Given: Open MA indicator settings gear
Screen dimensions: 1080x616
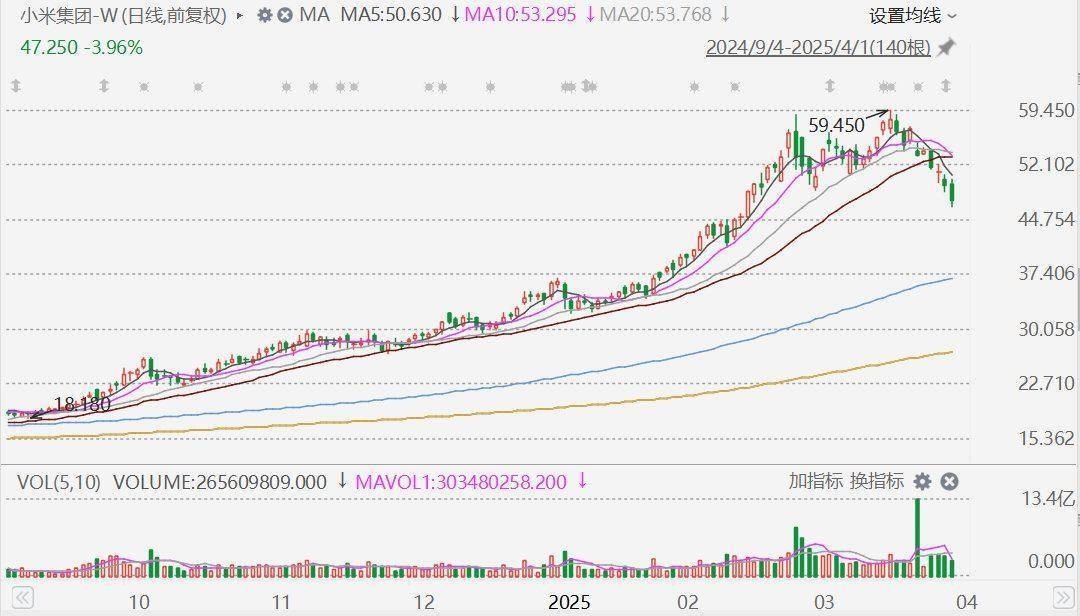Looking at the screenshot, I should (264, 15).
